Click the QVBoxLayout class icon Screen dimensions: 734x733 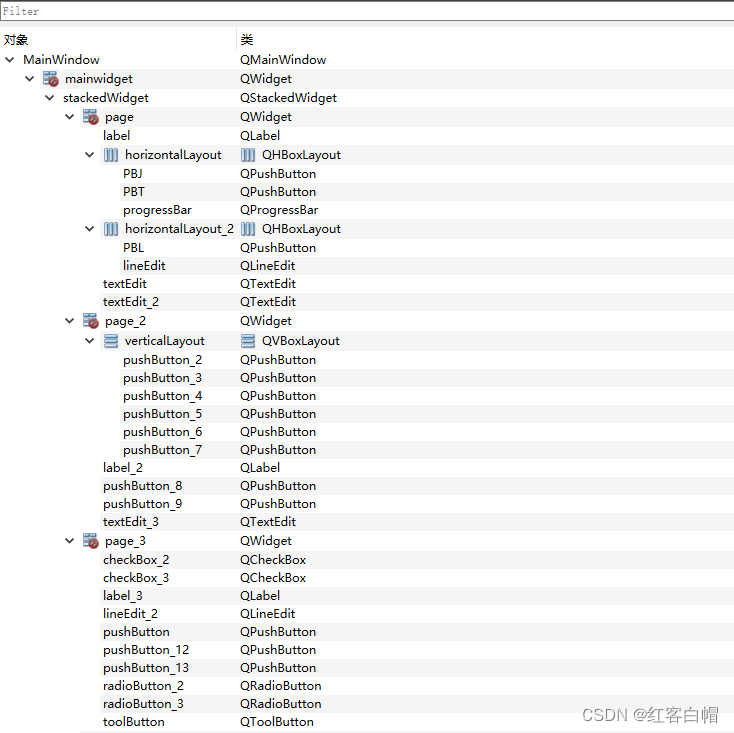coord(248,341)
